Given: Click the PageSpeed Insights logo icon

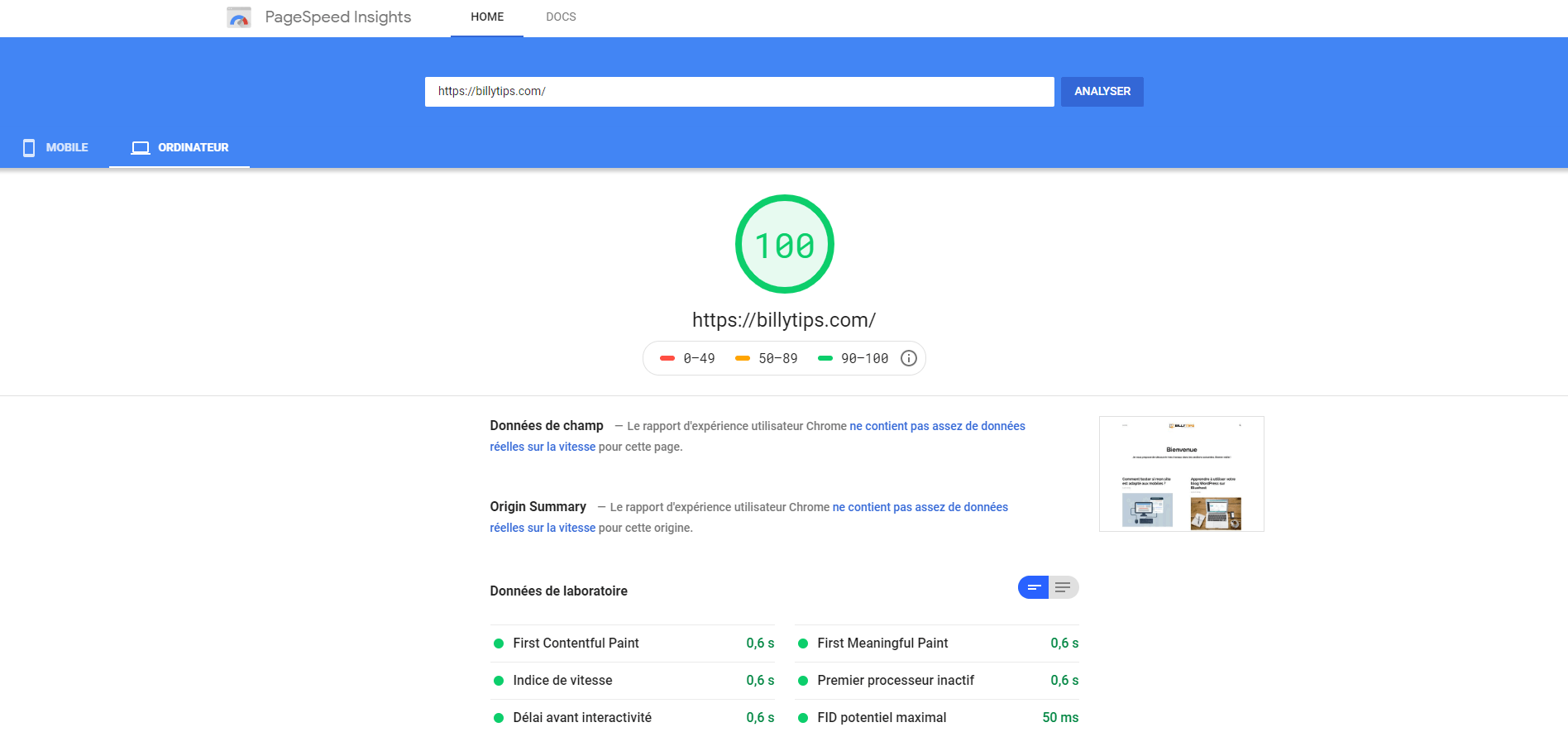Looking at the screenshot, I should pyautogui.click(x=238, y=17).
